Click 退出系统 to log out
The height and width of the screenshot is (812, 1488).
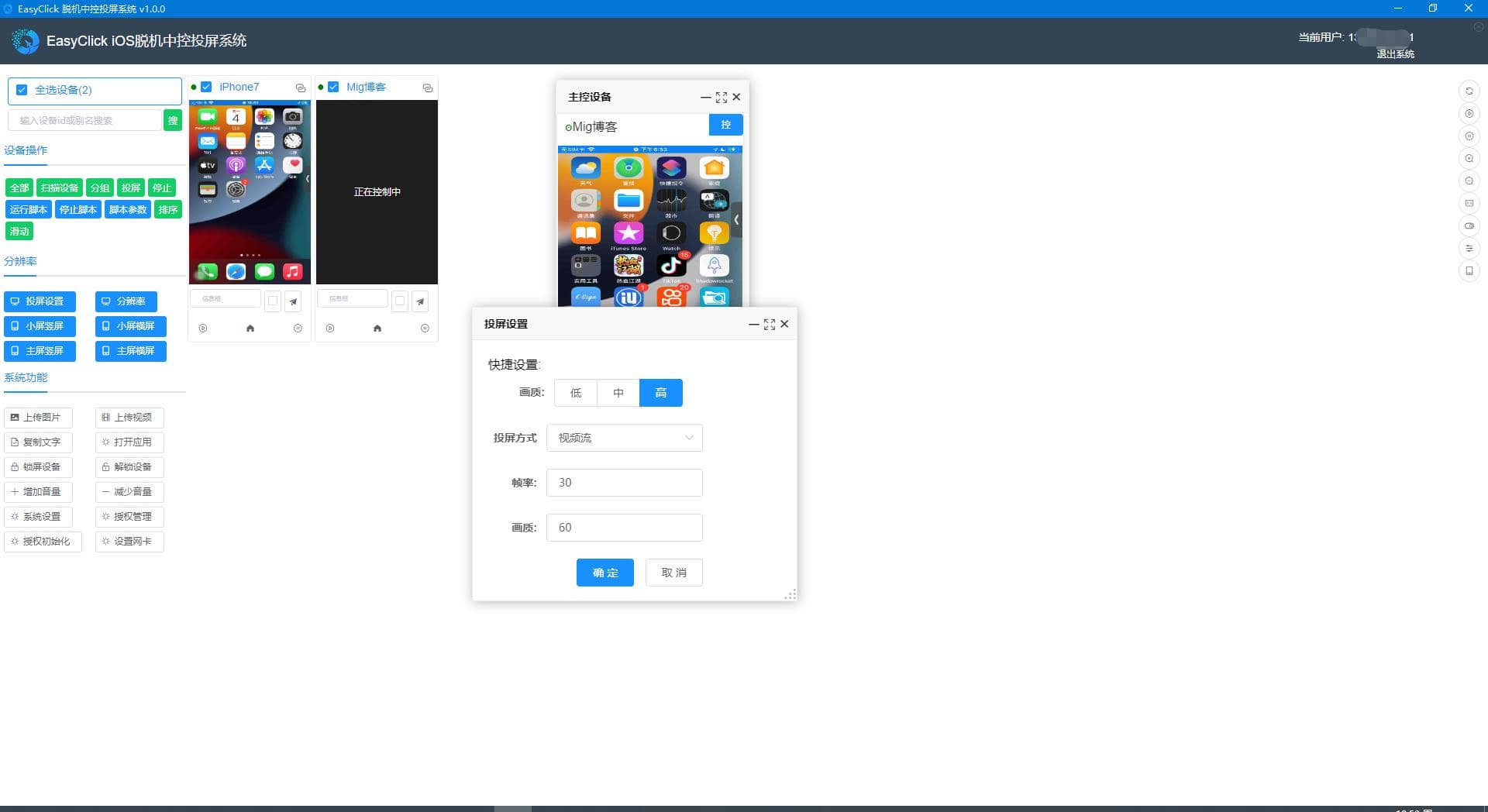coord(1395,53)
